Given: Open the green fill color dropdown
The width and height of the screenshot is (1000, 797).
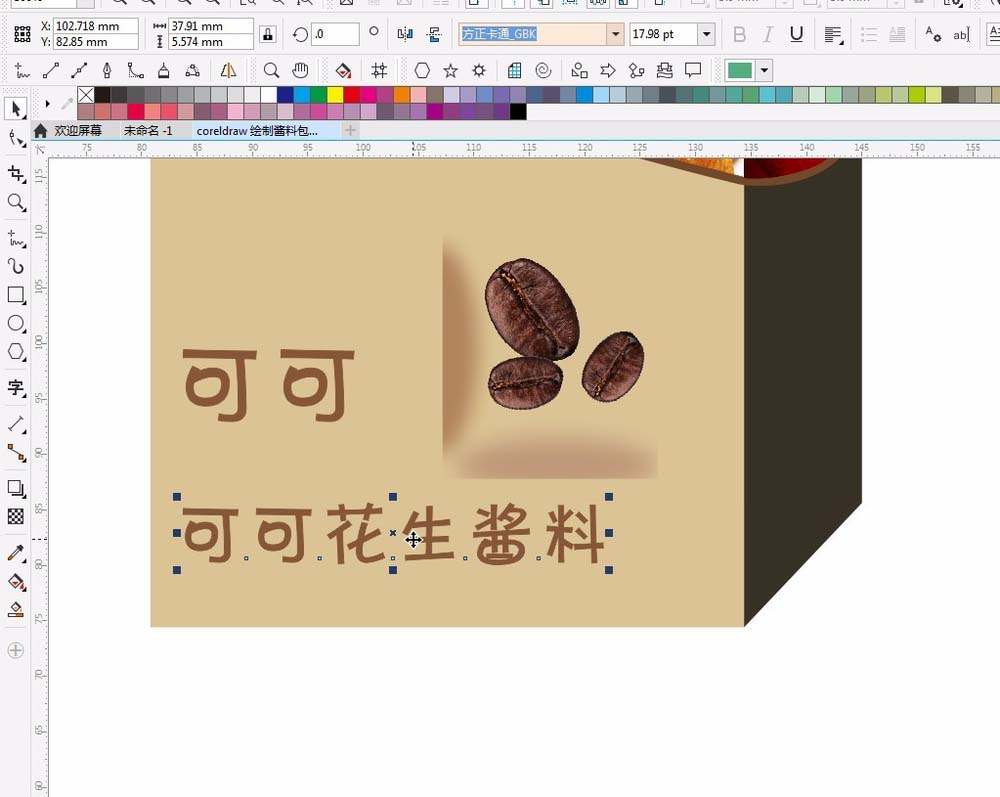Looking at the screenshot, I should tap(764, 70).
